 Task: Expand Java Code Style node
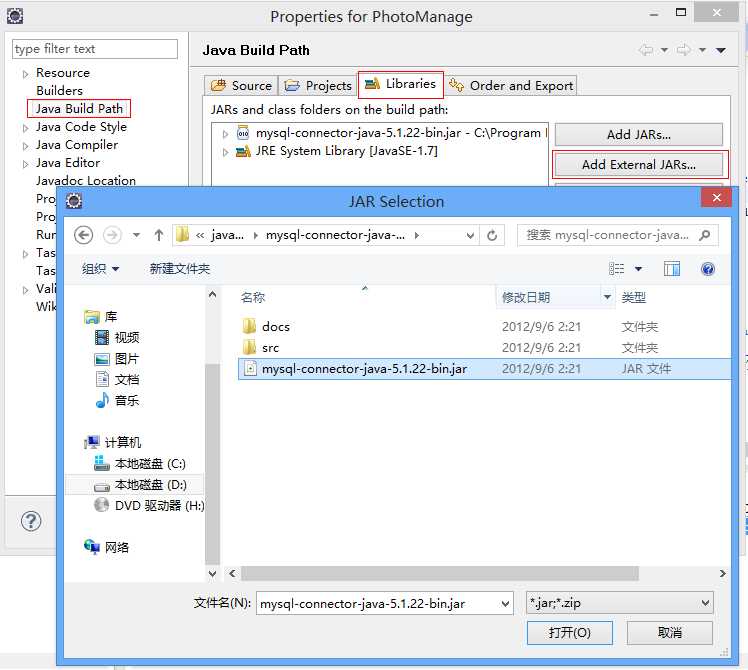point(25,128)
